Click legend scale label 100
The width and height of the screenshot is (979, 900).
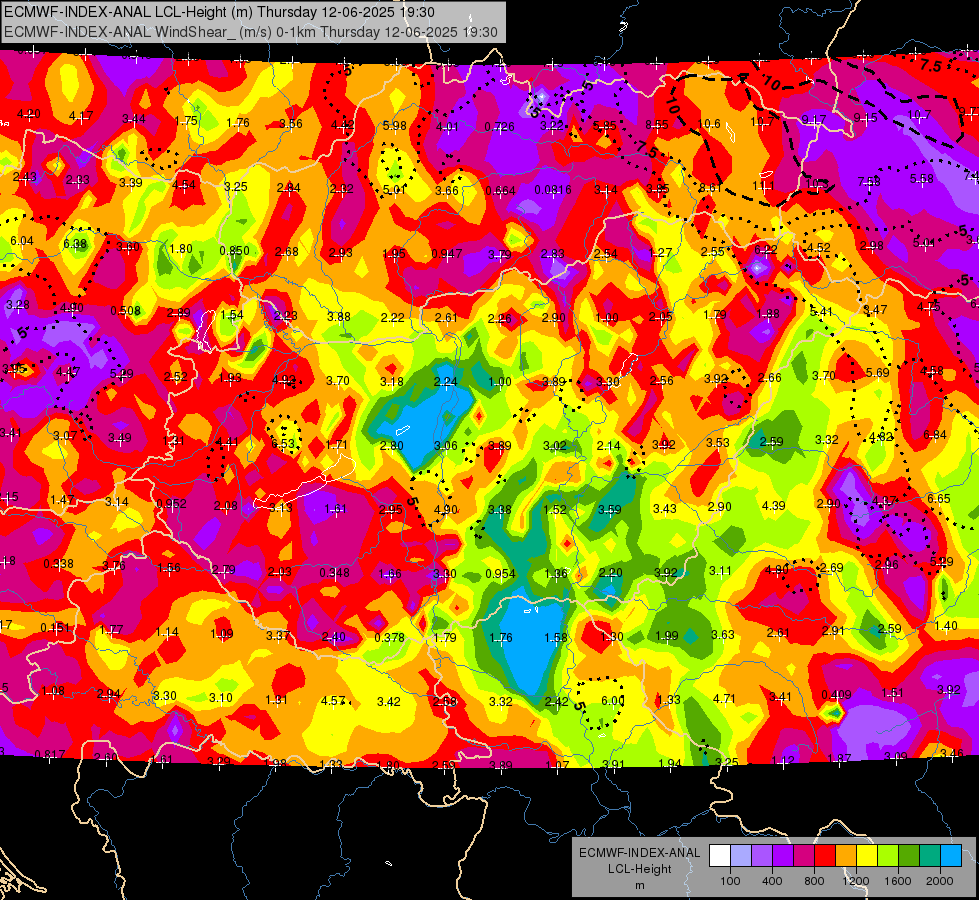[730, 881]
